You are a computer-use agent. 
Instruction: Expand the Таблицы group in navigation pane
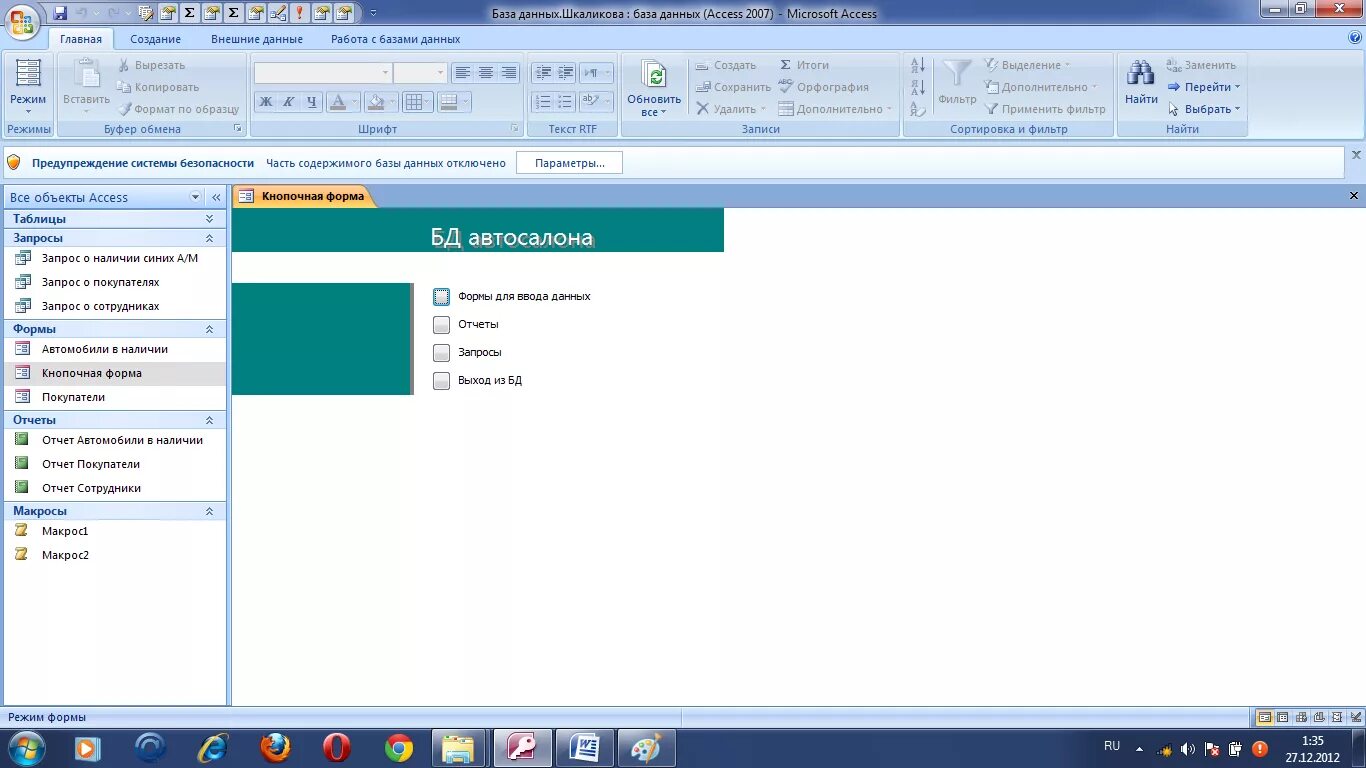(x=209, y=218)
